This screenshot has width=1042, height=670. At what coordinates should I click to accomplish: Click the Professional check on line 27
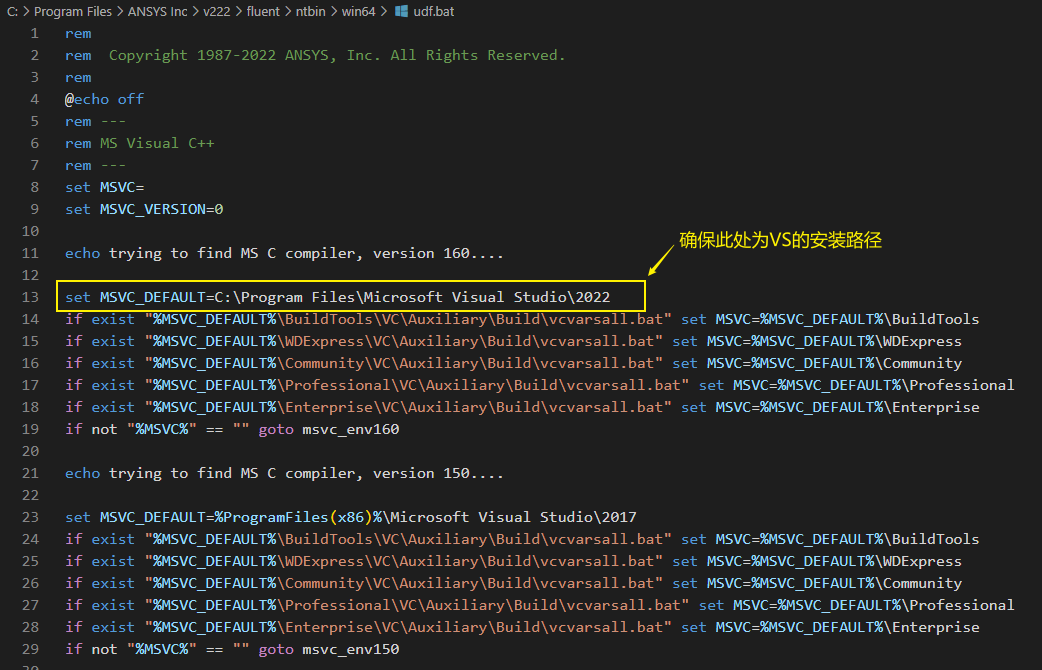pyautogui.click(x=540, y=605)
